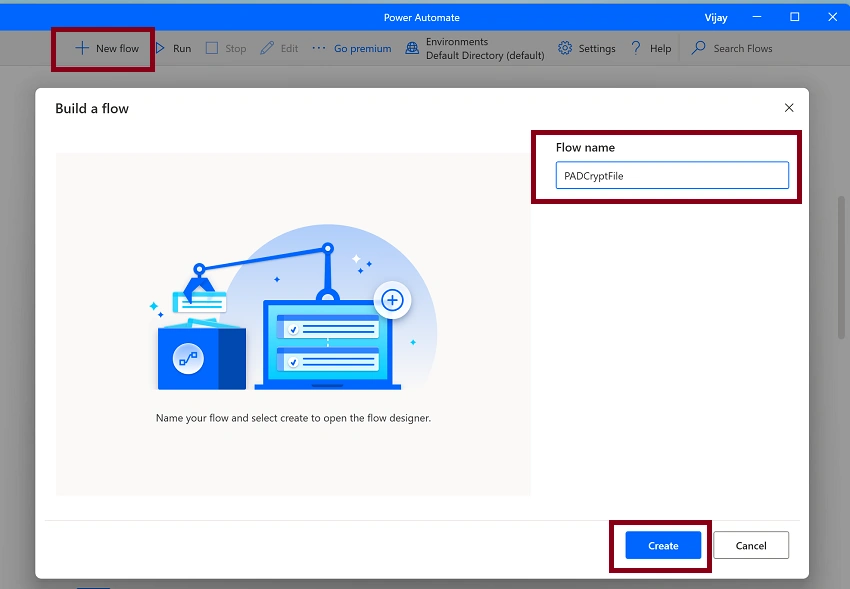Click the Run play triangle icon
Screen dimensions: 850x589
point(160,48)
